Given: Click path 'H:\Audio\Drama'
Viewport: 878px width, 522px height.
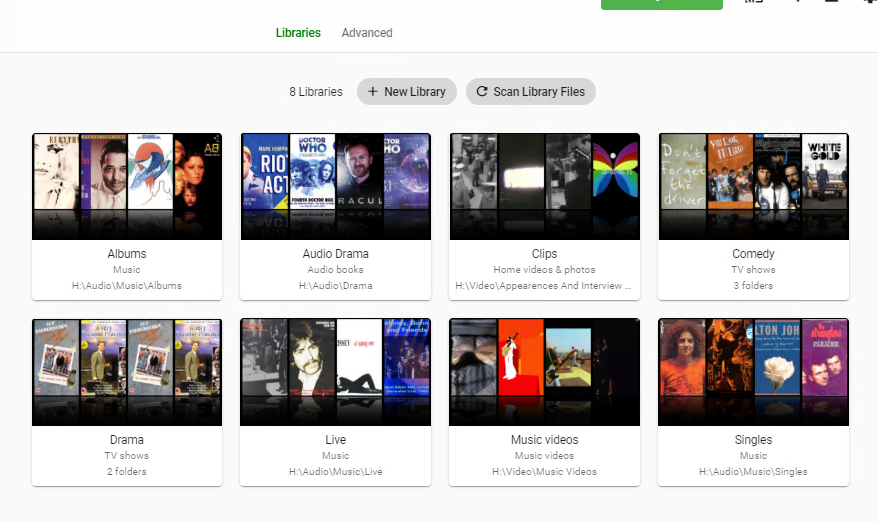Looking at the screenshot, I should tap(336, 286).
